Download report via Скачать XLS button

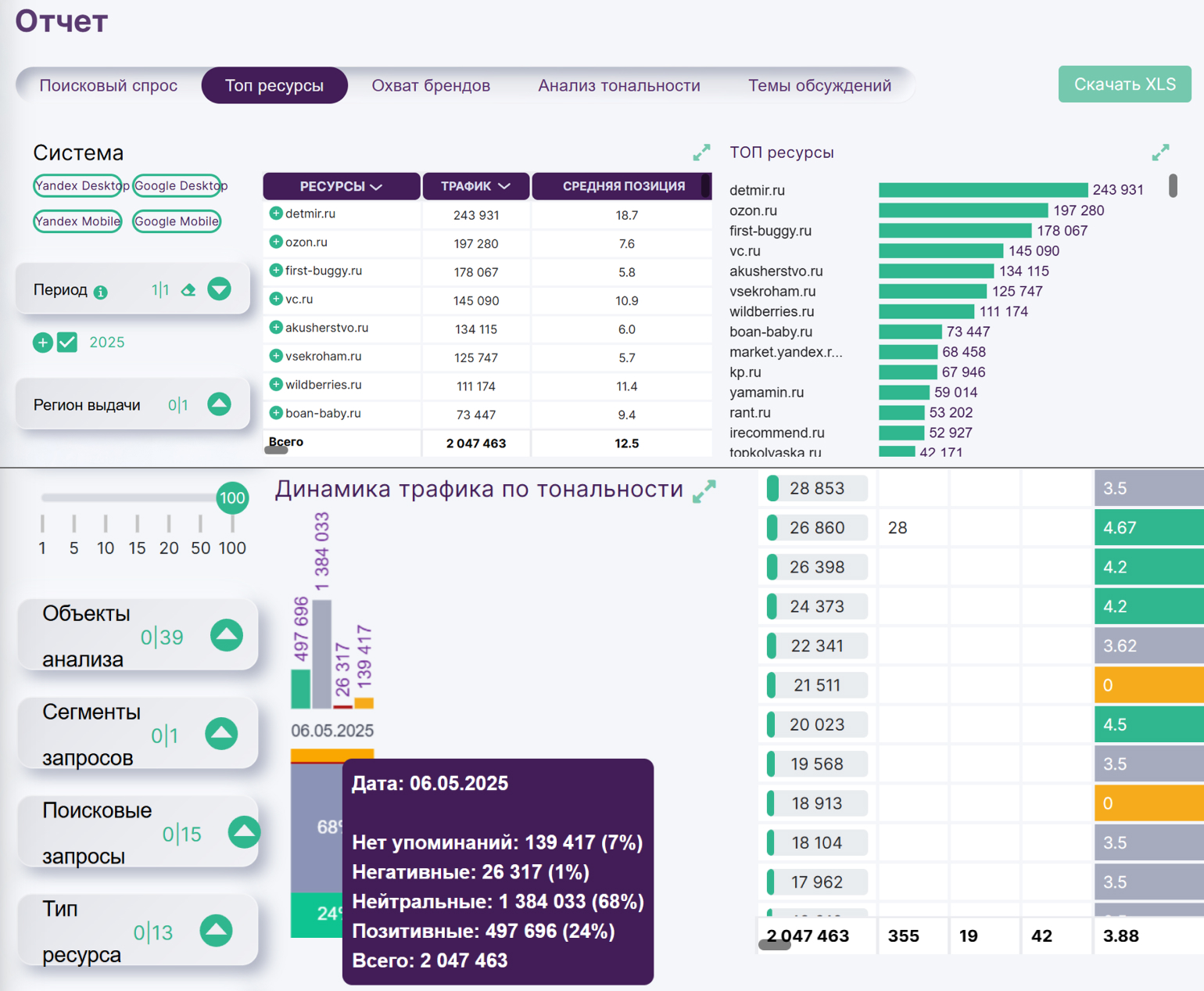[x=1124, y=84]
